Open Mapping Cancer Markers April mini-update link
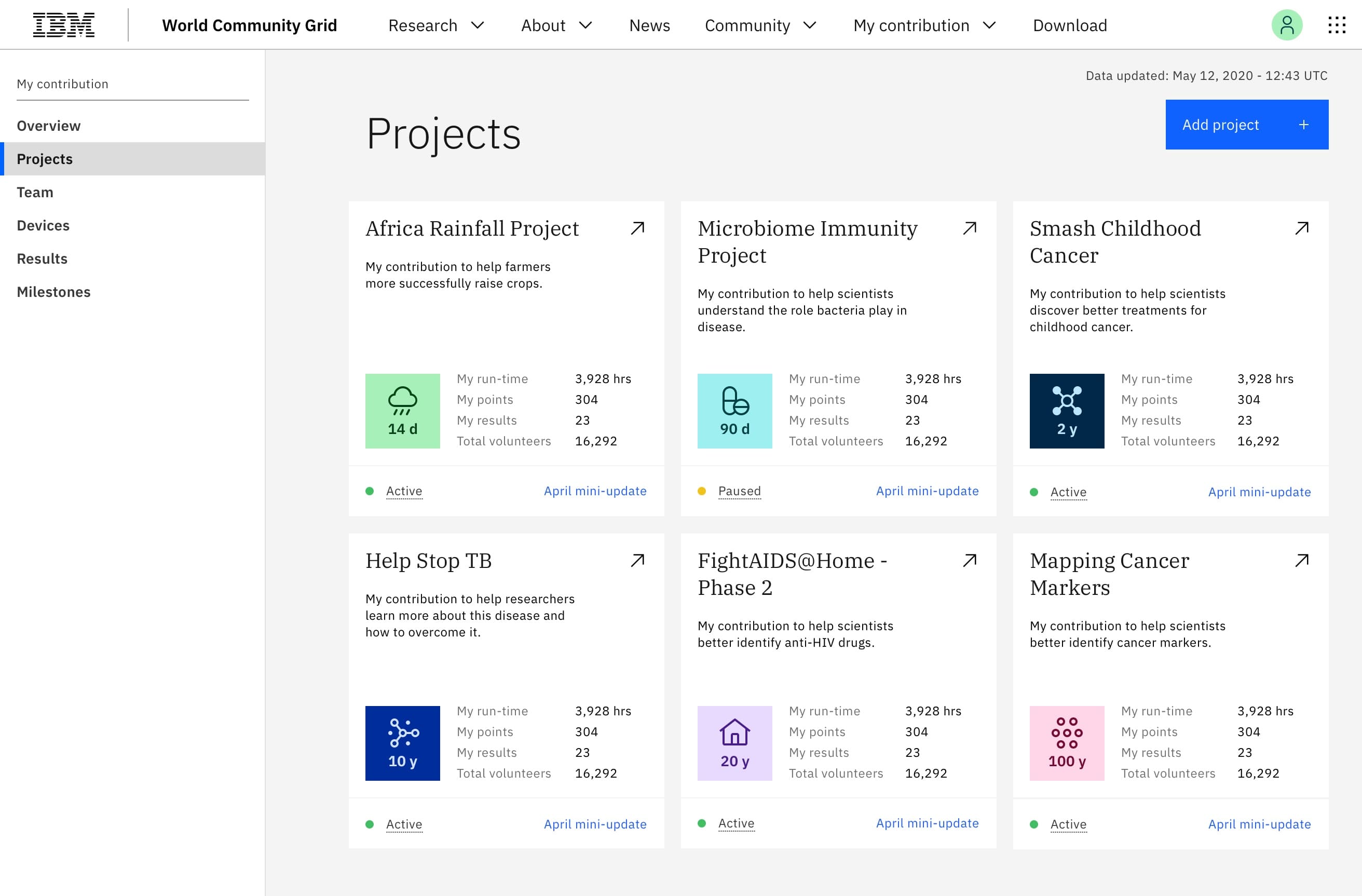Screen dimensions: 1362x896 pyautogui.click(x=1260, y=824)
